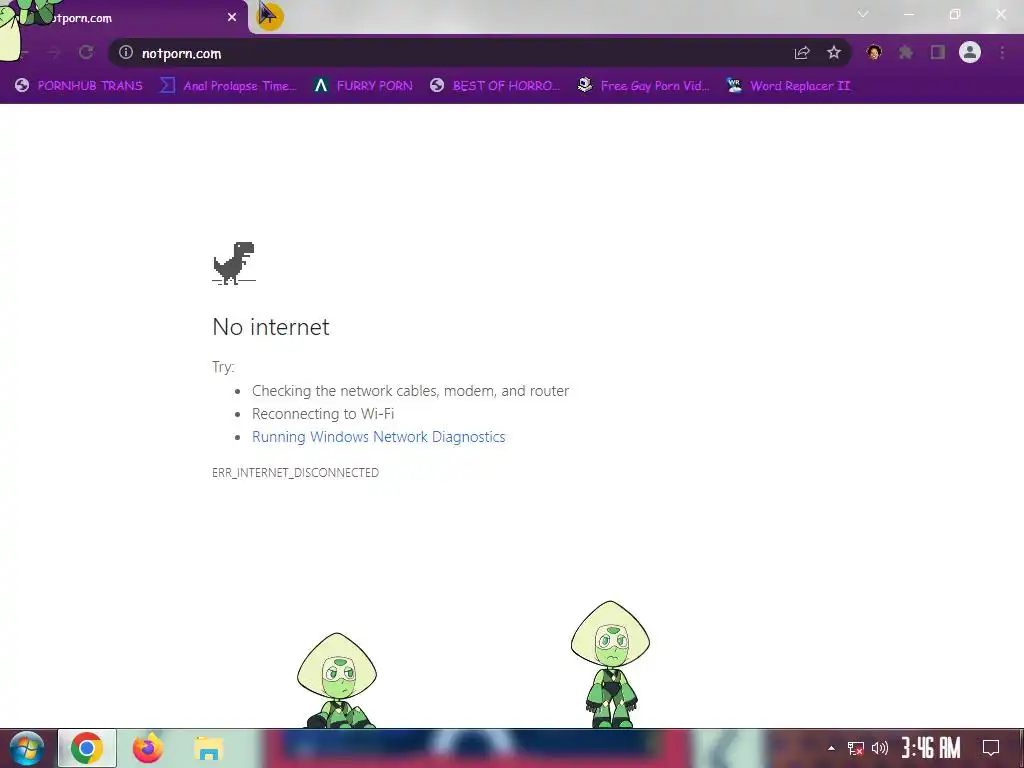
Task: Reload the page with the refresh icon
Action: click(x=86, y=52)
